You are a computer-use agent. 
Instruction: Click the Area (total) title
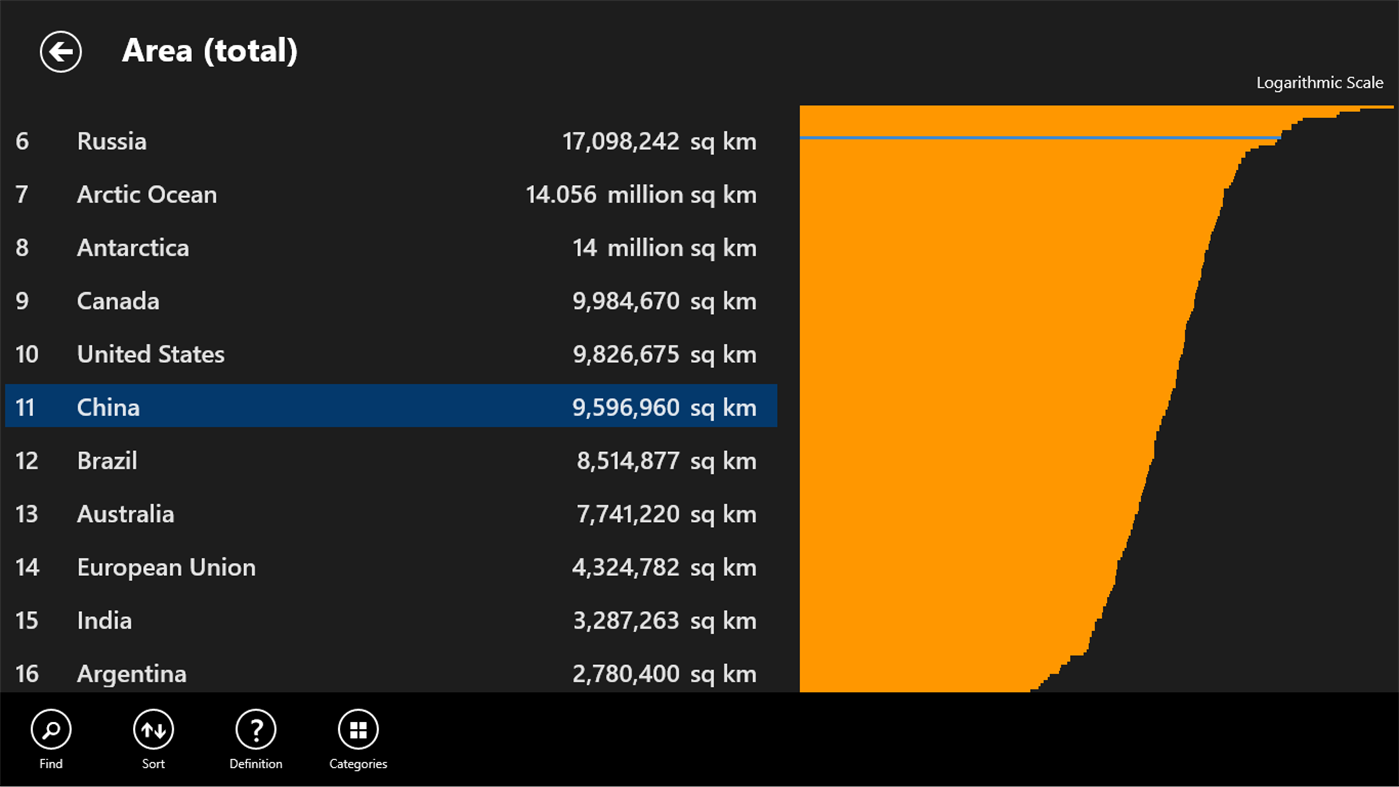coord(210,50)
